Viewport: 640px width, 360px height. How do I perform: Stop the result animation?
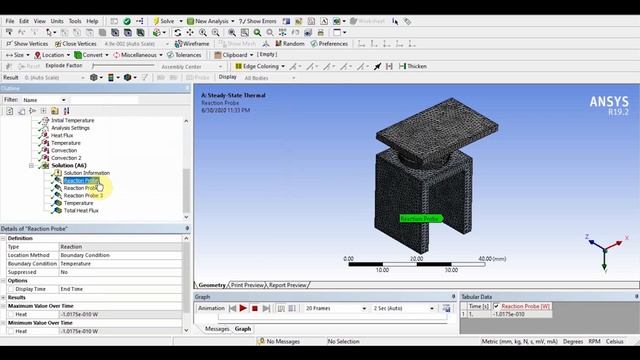(255, 309)
